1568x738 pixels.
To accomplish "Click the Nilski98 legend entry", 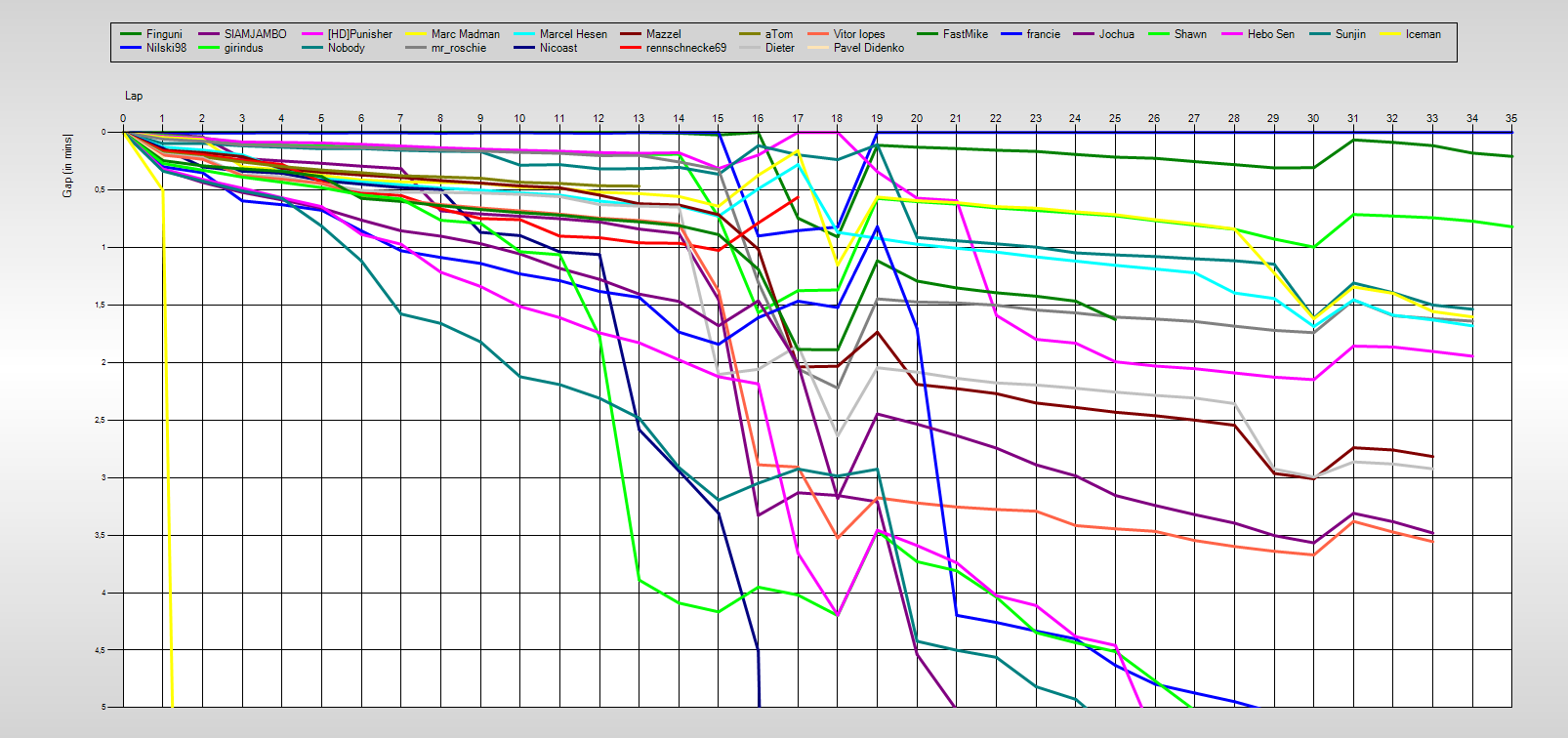I will pos(166,48).
